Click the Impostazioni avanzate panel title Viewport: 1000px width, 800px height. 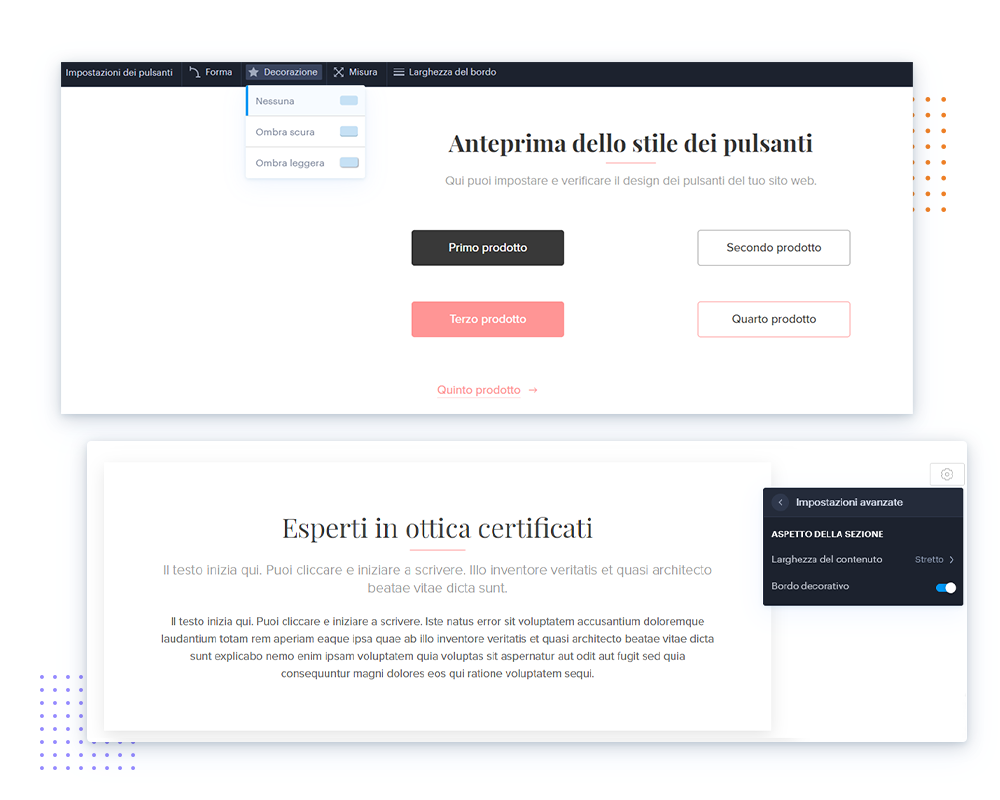point(849,502)
